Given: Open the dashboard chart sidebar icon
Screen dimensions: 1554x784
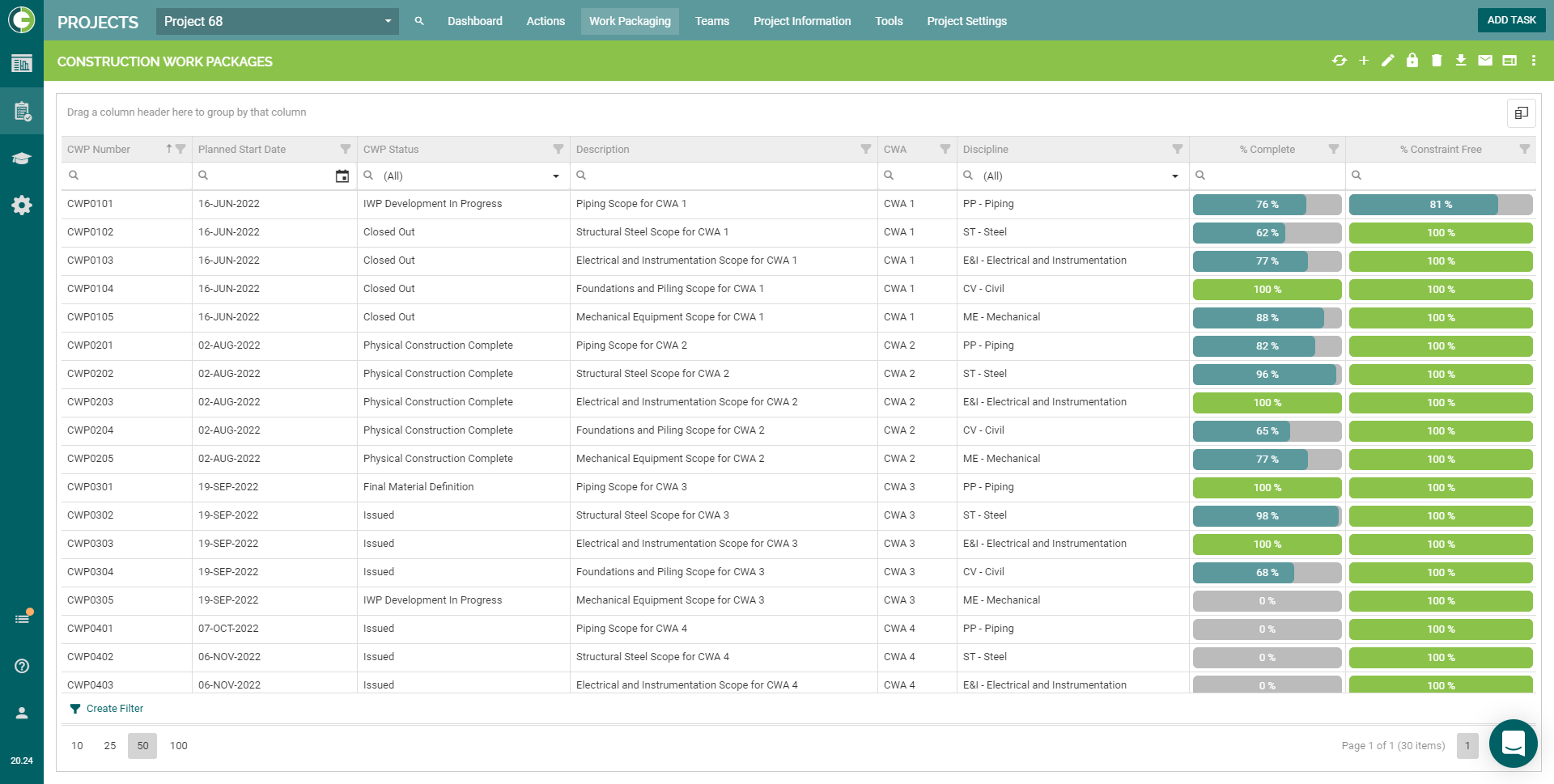Looking at the screenshot, I should [22, 64].
